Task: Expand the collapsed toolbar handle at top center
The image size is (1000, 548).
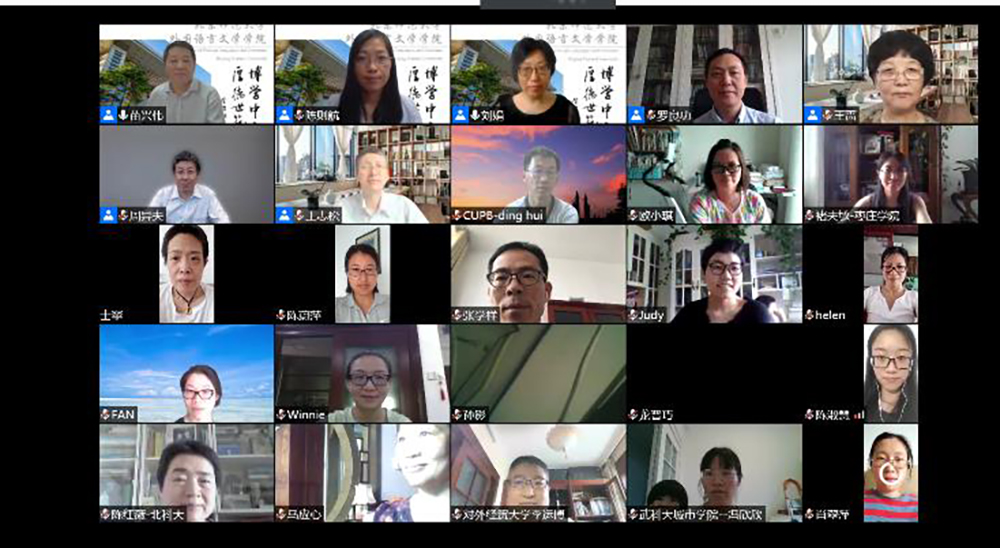Action: (x=520, y=4)
